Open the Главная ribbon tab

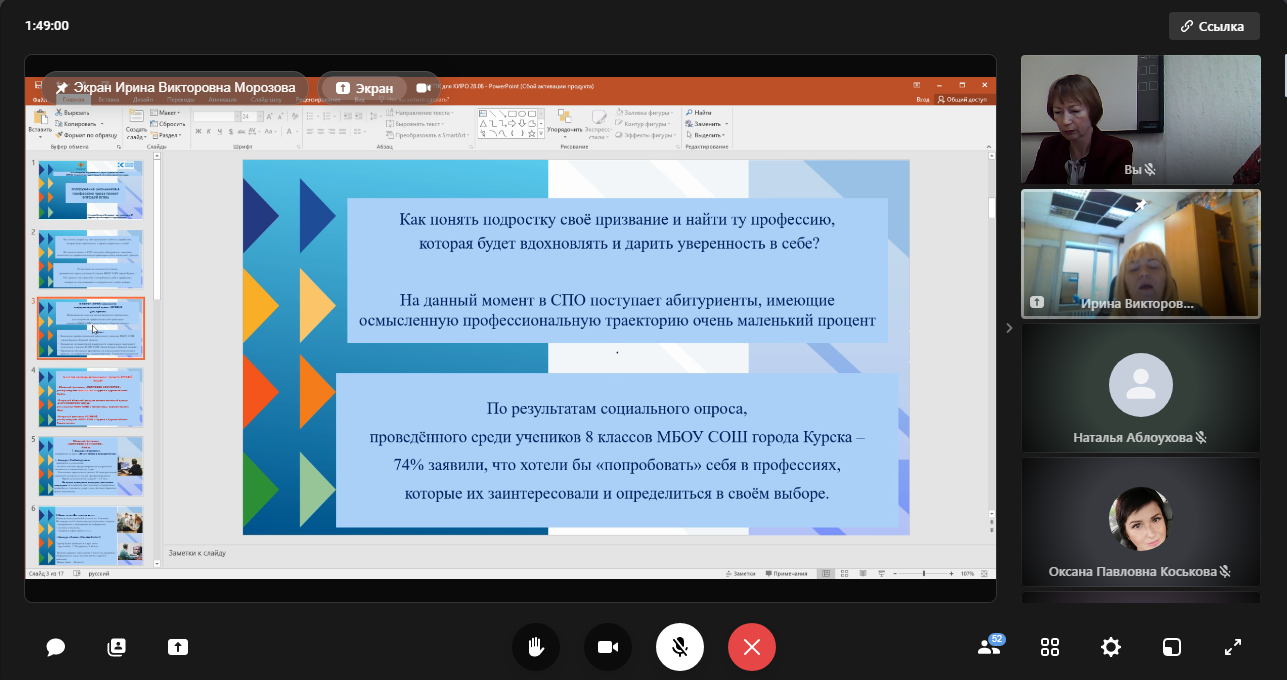pyautogui.click(x=73, y=100)
